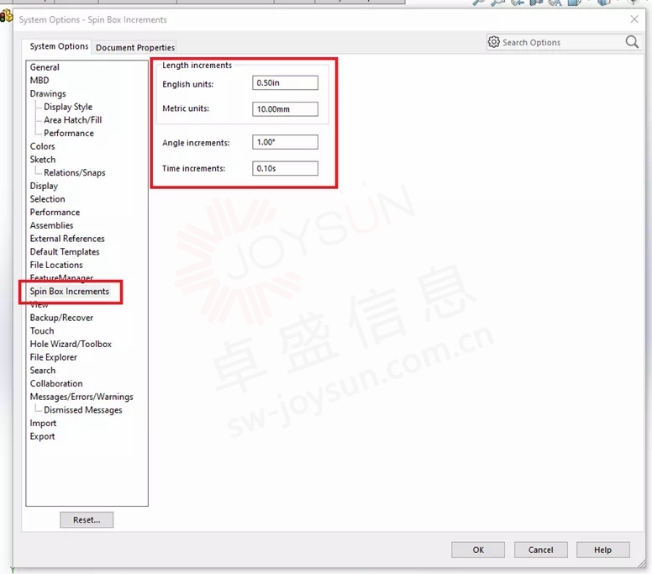Select External References category
The image size is (652, 574).
coord(67,239)
